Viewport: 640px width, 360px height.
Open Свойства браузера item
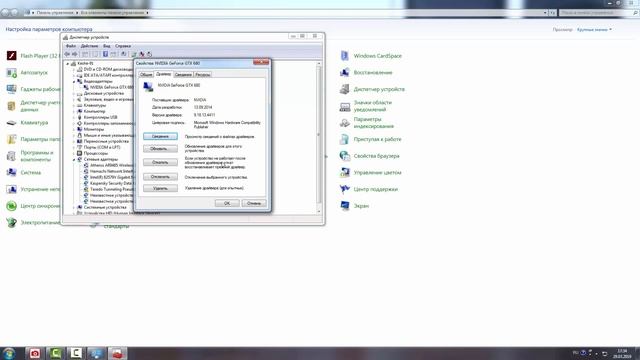(x=370, y=156)
